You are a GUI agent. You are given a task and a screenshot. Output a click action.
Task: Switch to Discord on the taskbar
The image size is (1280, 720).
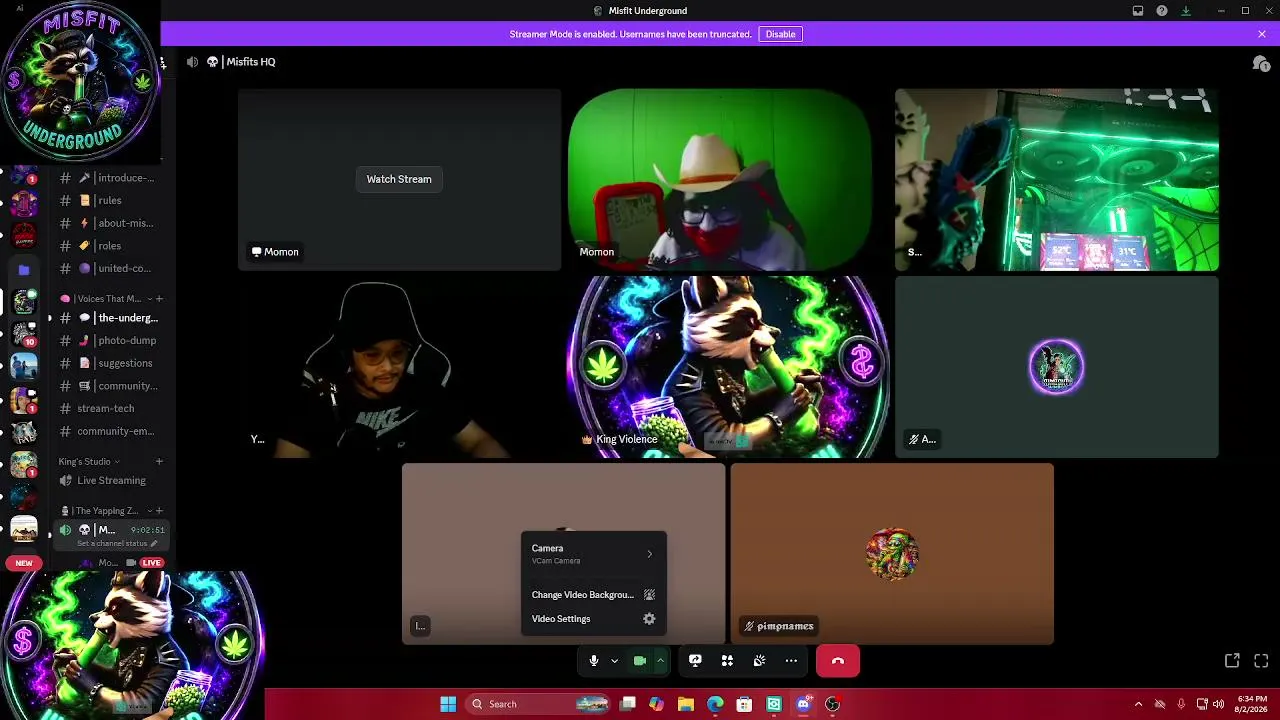(x=803, y=704)
